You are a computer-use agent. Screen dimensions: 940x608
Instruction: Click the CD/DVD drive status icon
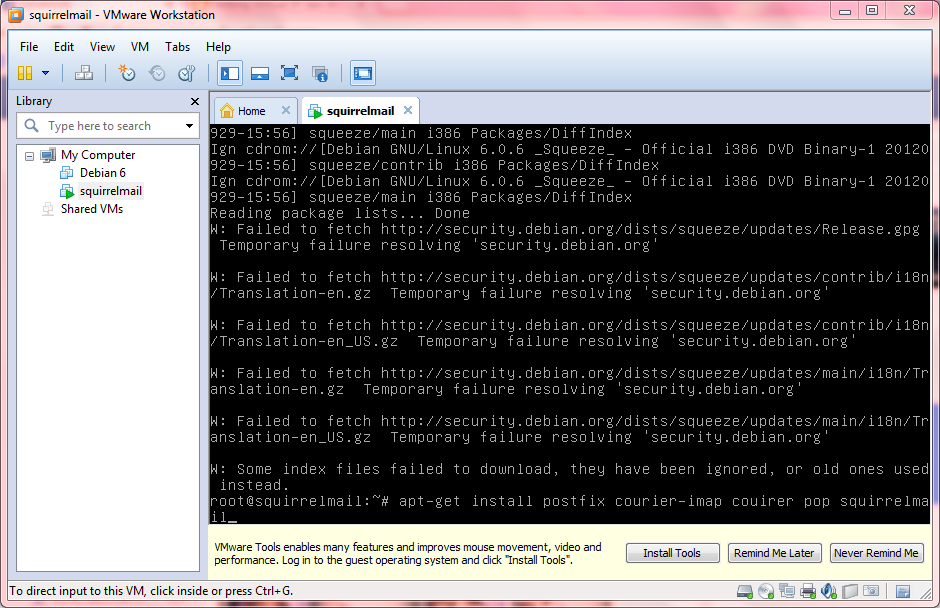766,592
